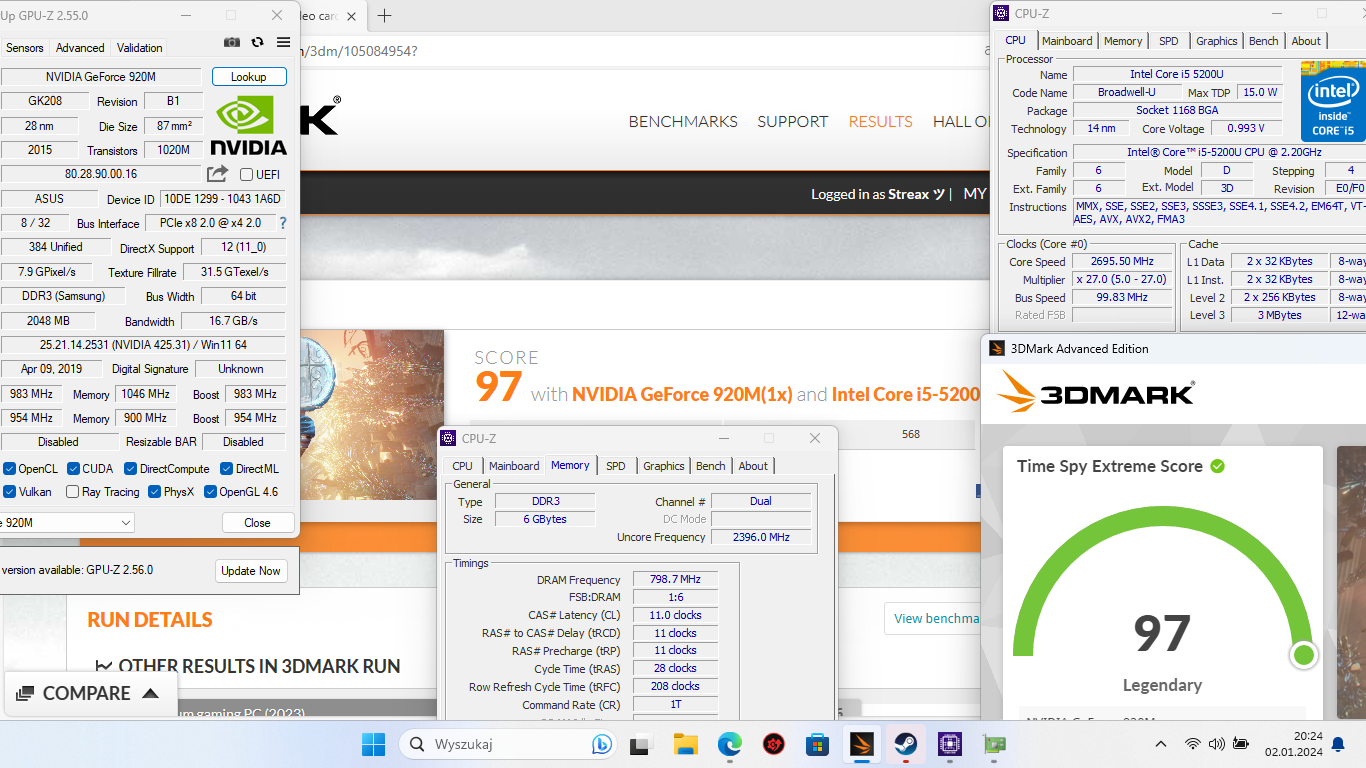Open About tab in top CPU-Z window
This screenshot has height=768, width=1366.
click(1306, 41)
